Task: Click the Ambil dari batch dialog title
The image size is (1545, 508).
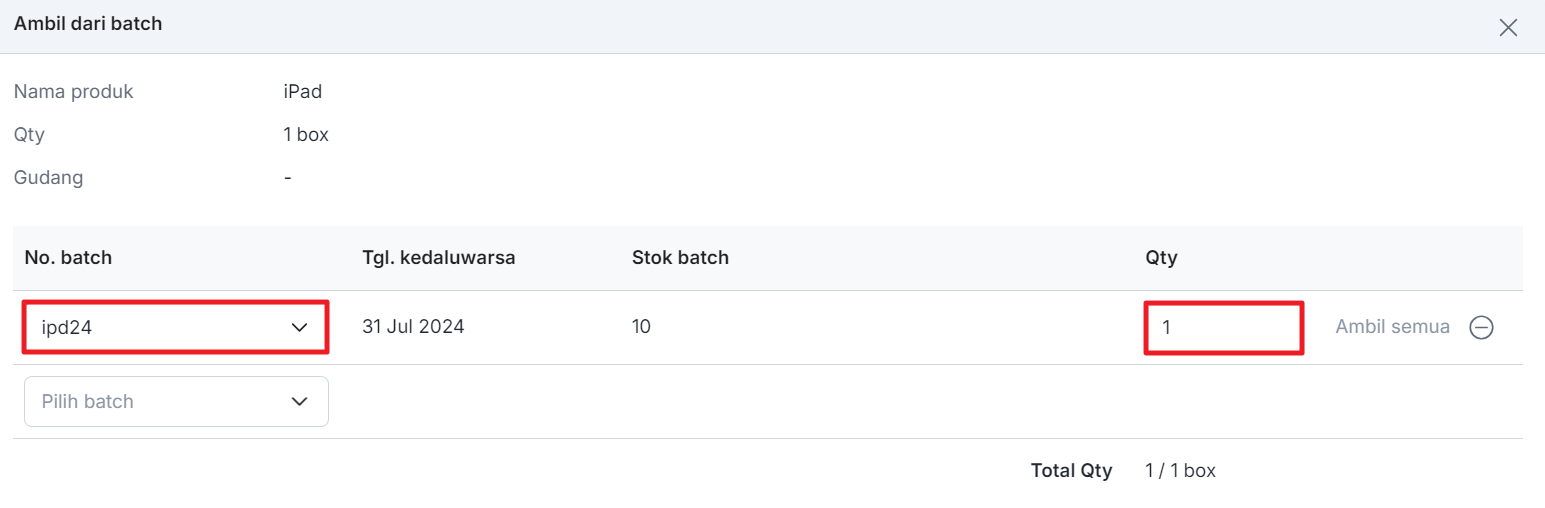Action: pyautogui.click(x=88, y=24)
